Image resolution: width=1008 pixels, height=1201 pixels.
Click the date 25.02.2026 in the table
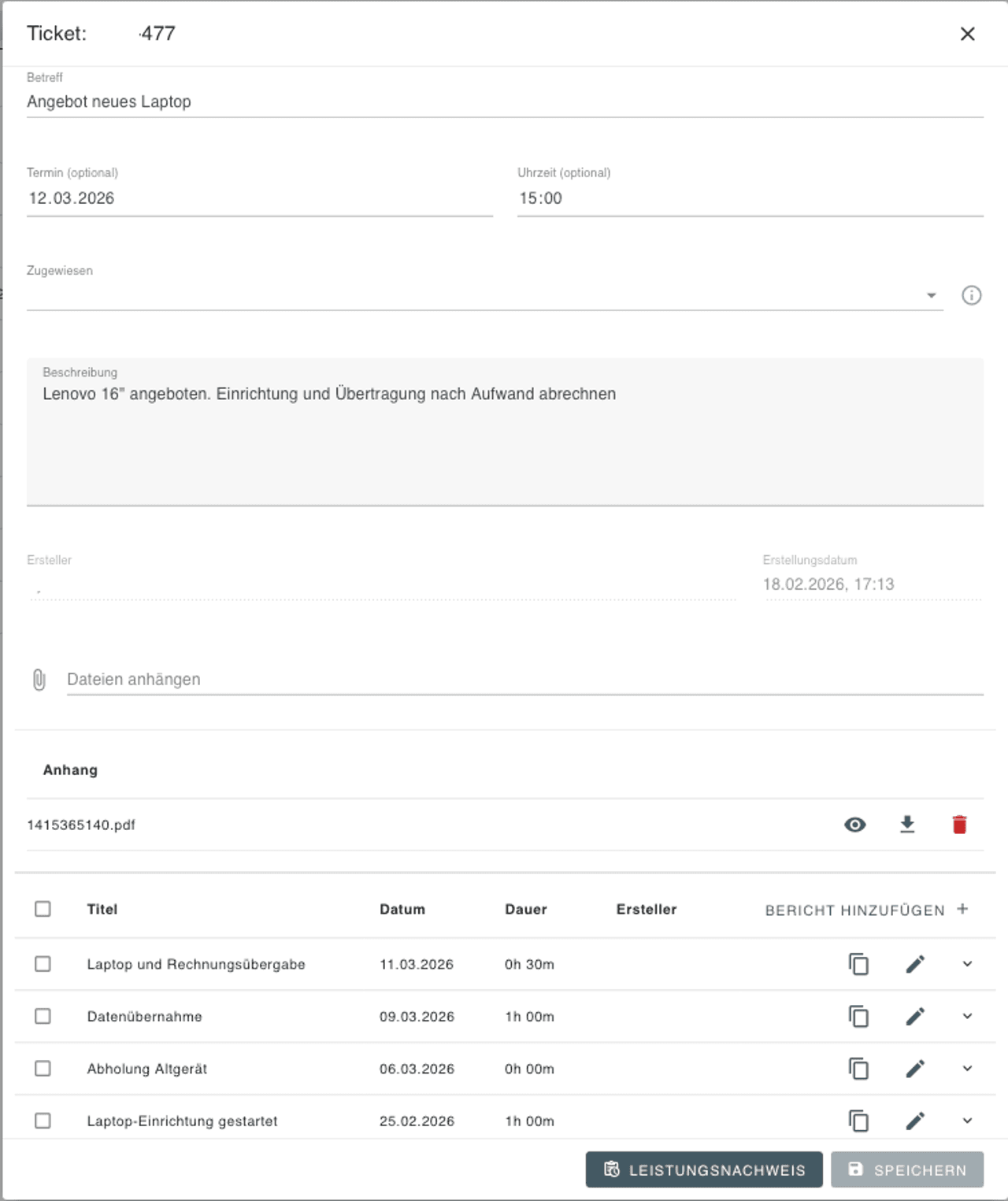[x=417, y=1121]
